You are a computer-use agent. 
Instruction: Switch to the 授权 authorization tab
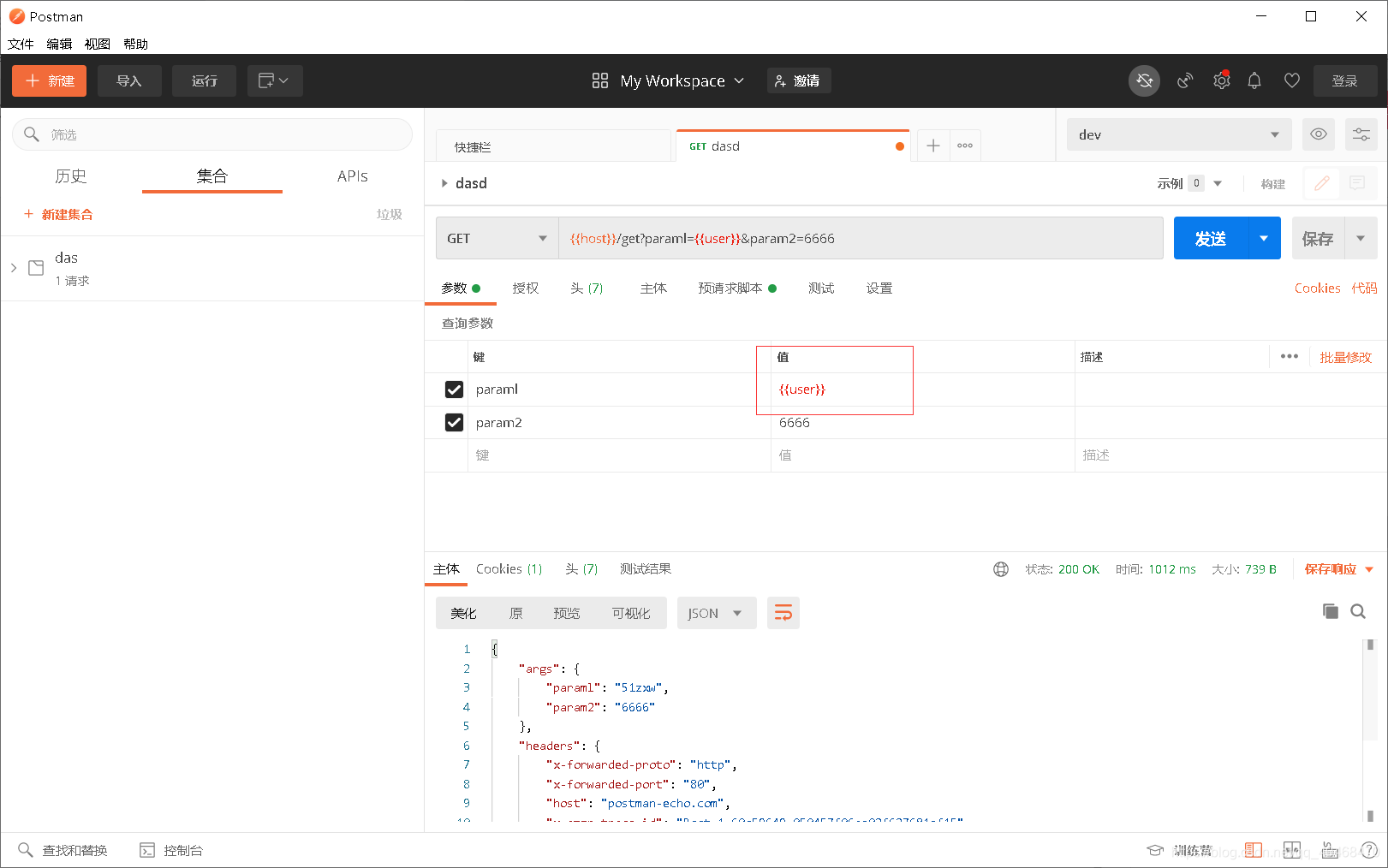click(x=526, y=288)
